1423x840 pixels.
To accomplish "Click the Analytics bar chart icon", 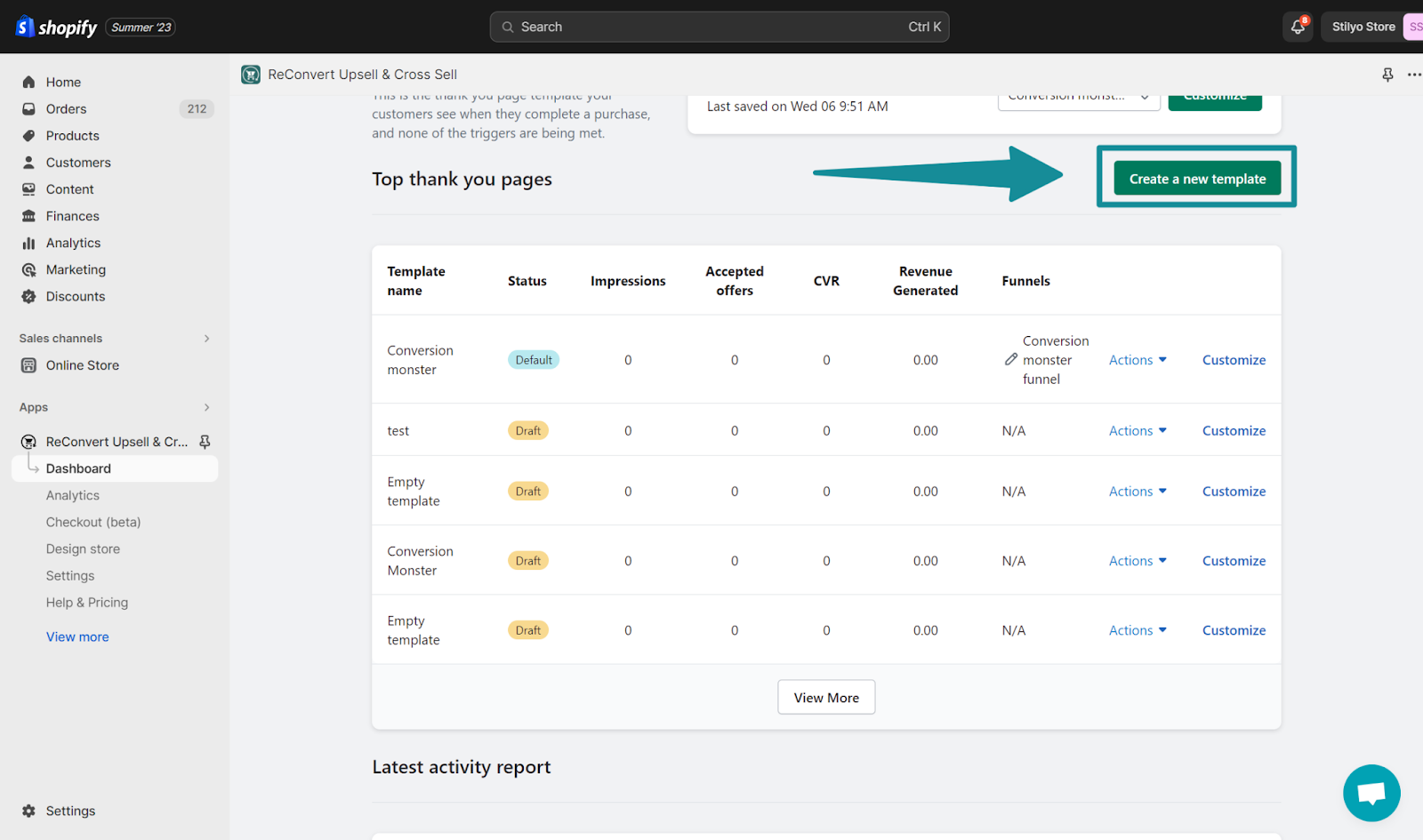I will [x=29, y=243].
